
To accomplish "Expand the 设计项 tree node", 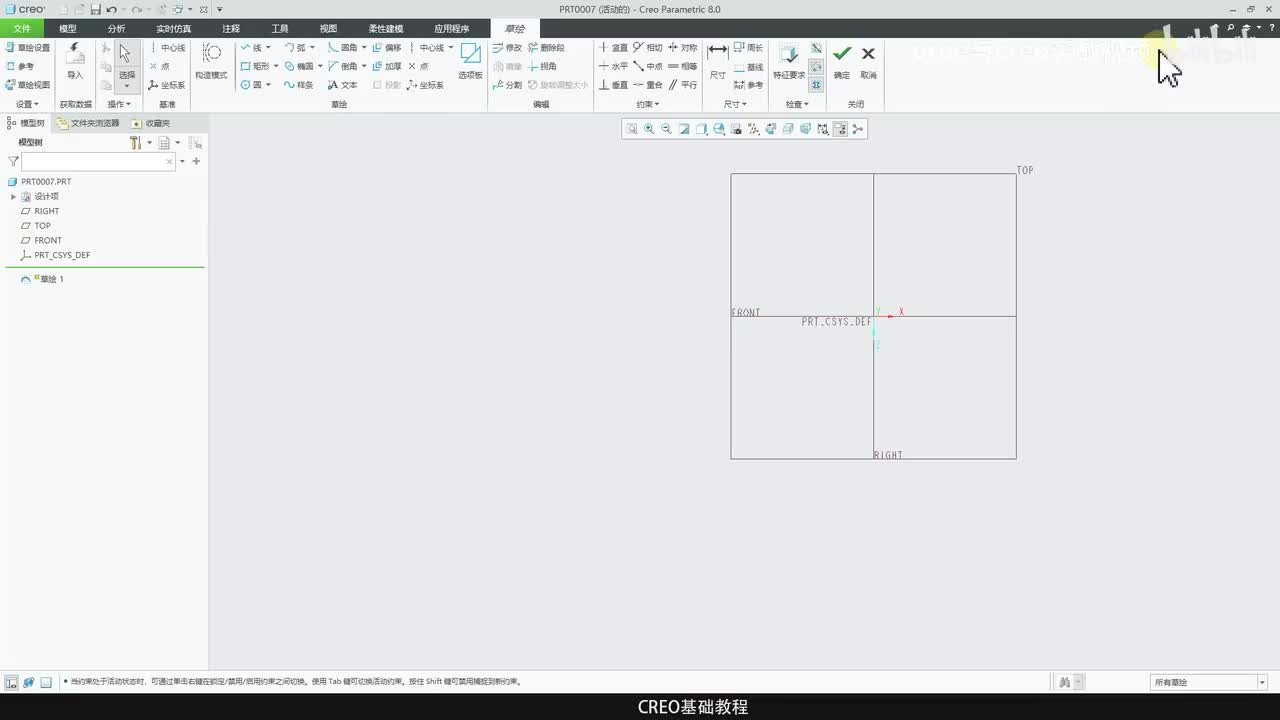I will (13, 197).
